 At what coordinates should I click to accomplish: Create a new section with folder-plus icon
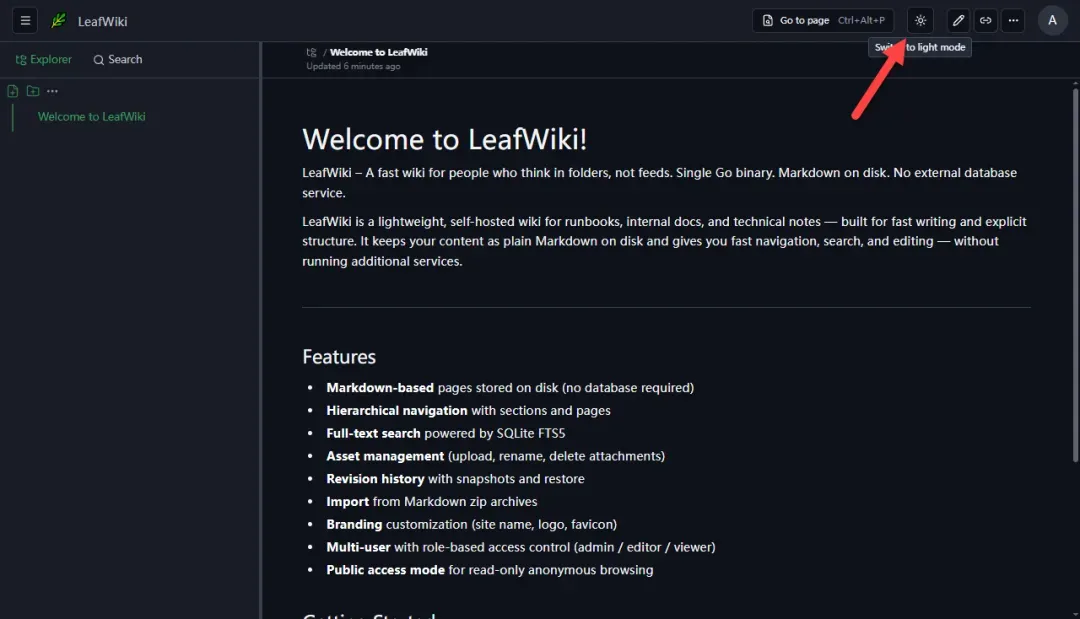[32, 91]
